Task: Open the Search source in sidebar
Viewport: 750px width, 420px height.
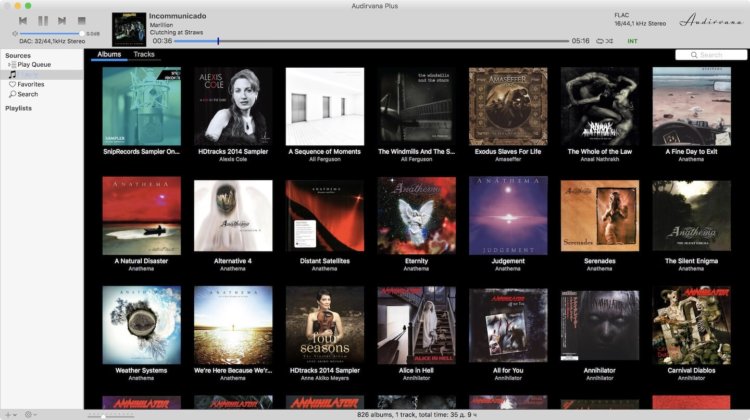Action: click(x=24, y=94)
